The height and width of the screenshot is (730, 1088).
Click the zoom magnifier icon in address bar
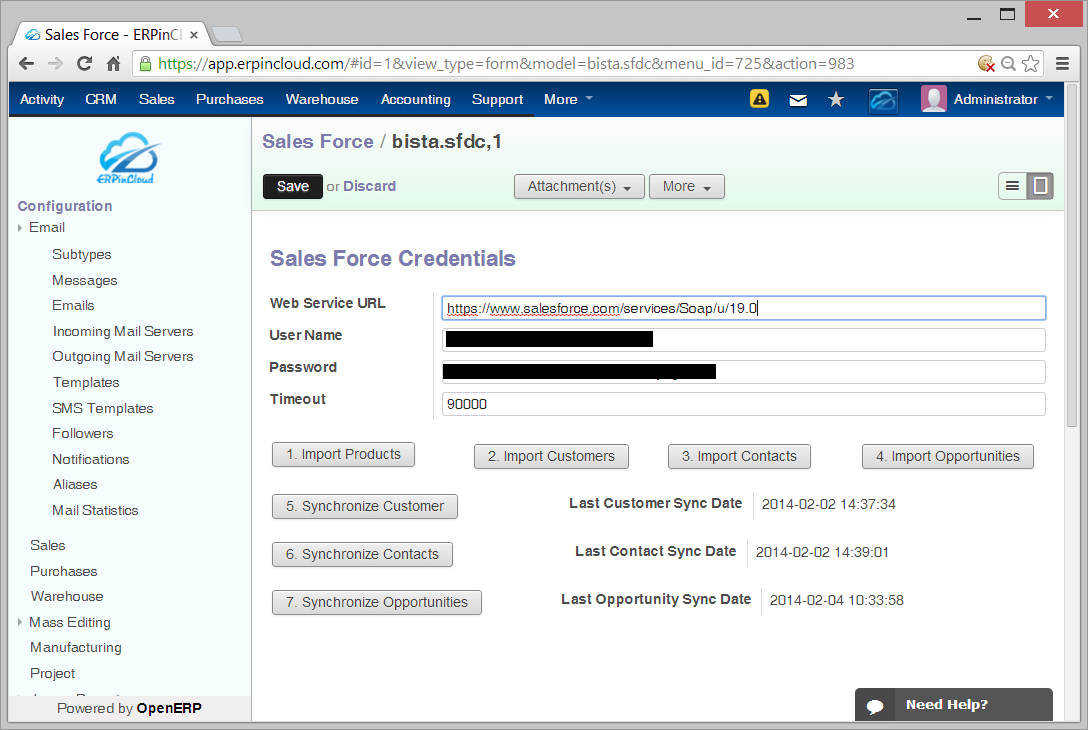pyautogui.click(x=1008, y=64)
